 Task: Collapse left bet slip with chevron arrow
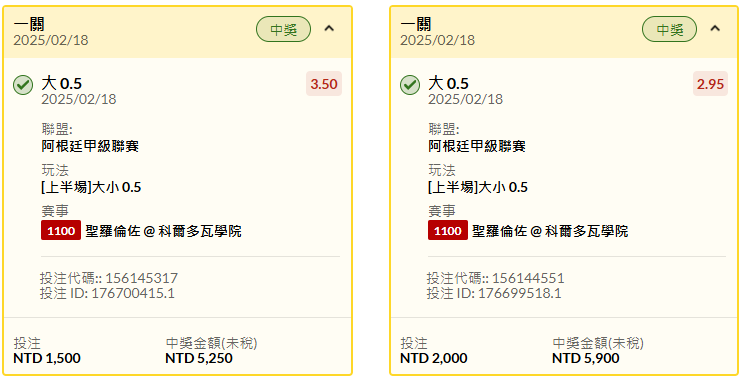click(x=329, y=29)
